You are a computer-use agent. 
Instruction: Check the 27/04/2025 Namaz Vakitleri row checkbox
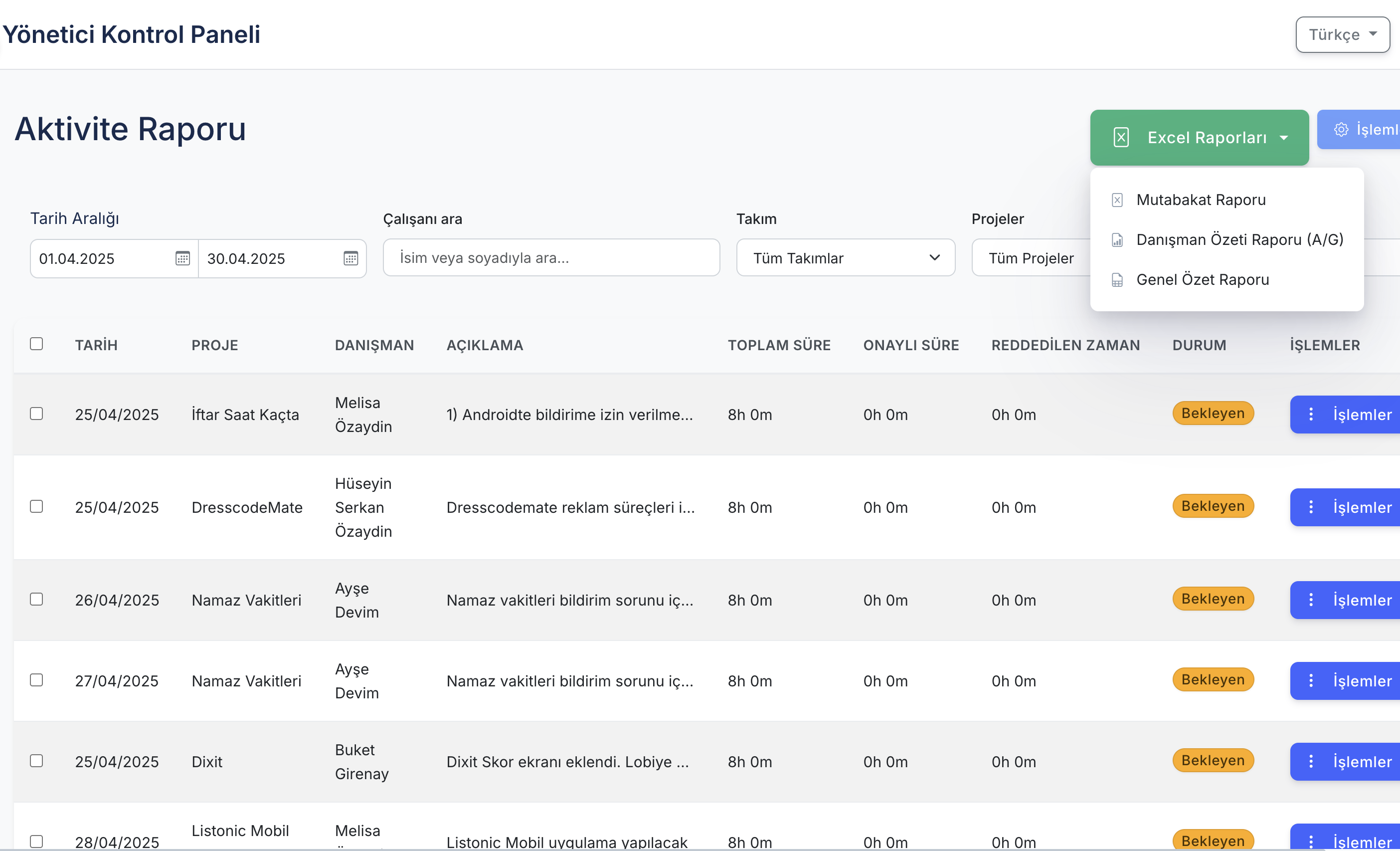(x=36, y=680)
